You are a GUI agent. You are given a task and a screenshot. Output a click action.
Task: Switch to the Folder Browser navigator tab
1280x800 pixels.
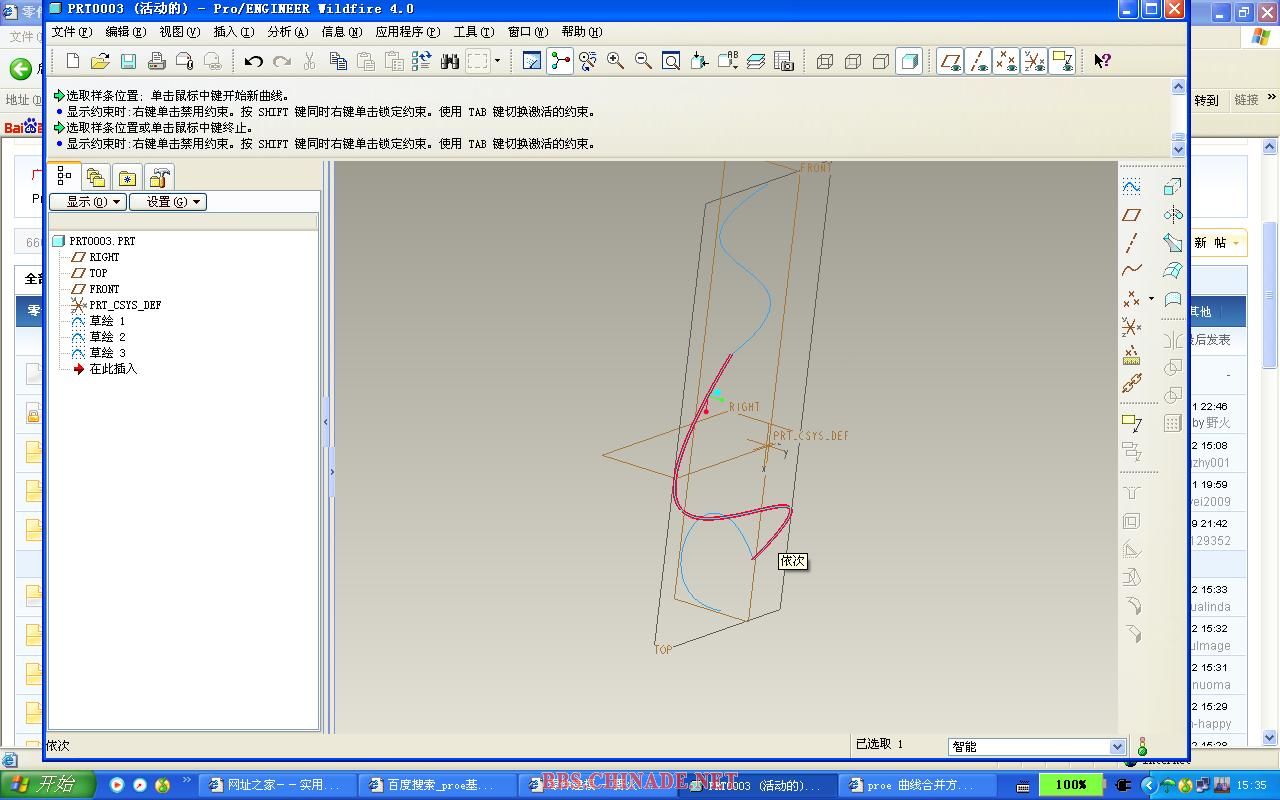click(96, 178)
